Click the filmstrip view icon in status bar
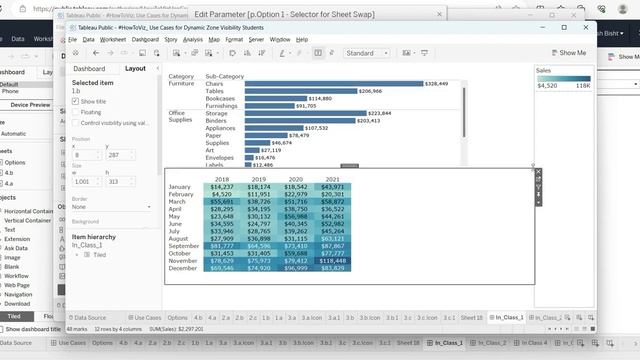Image resolution: width=640 pixels, height=360 pixels. pyautogui.click(x=584, y=329)
